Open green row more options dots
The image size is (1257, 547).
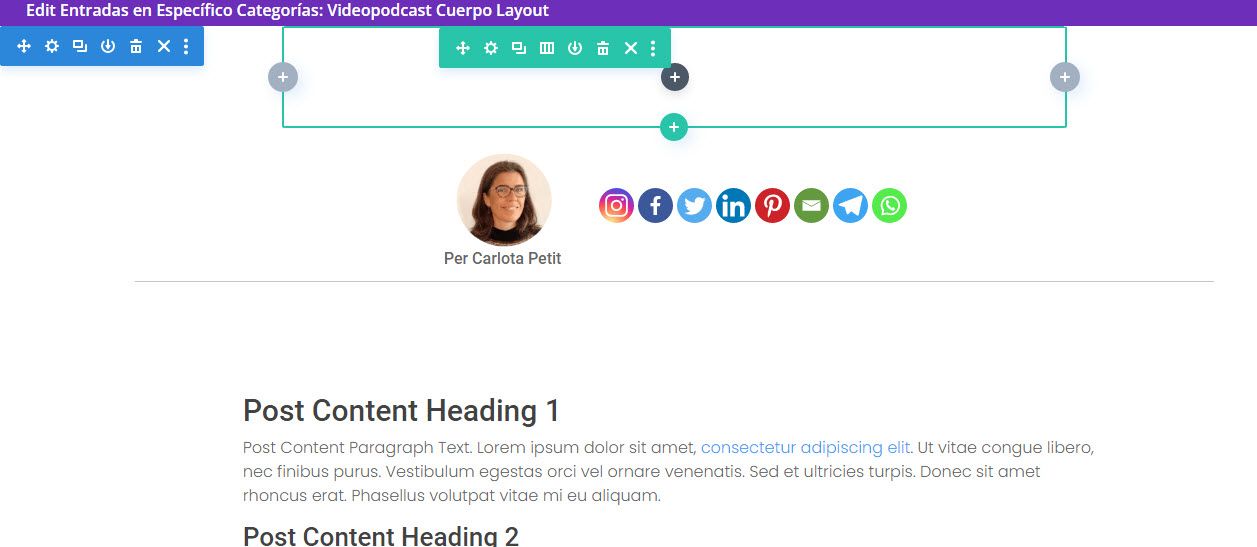pyautogui.click(x=653, y=48)
